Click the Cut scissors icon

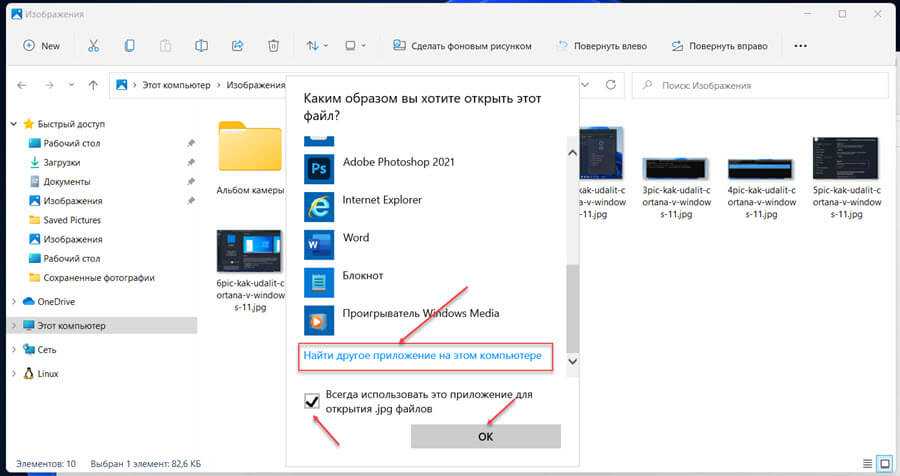94,46
